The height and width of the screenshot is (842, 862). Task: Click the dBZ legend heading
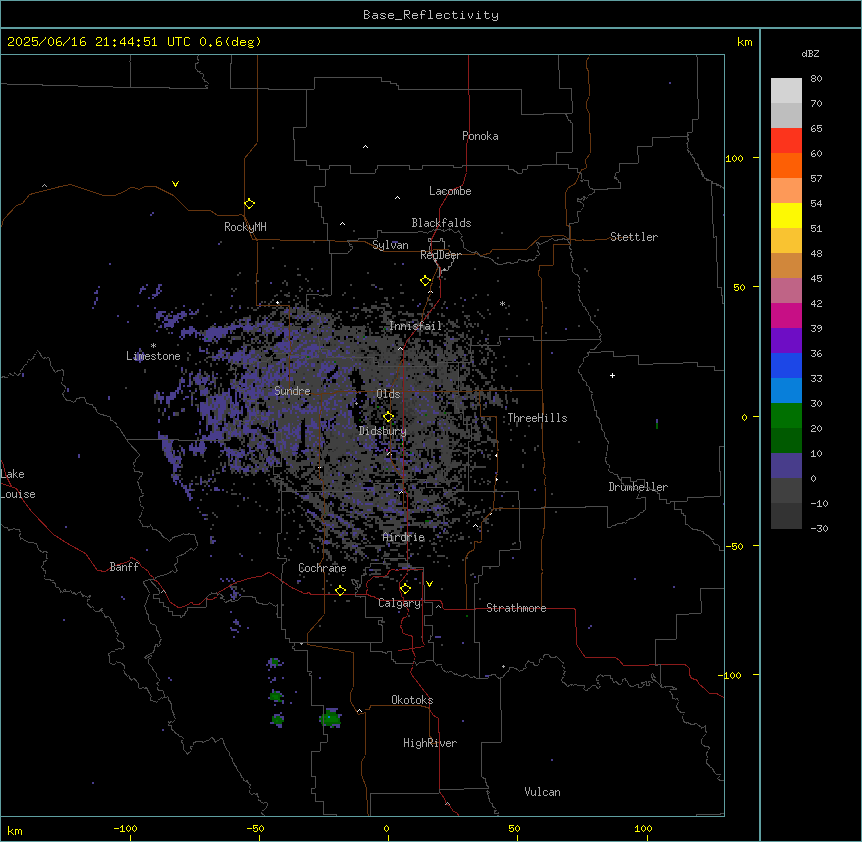[810, 53]
